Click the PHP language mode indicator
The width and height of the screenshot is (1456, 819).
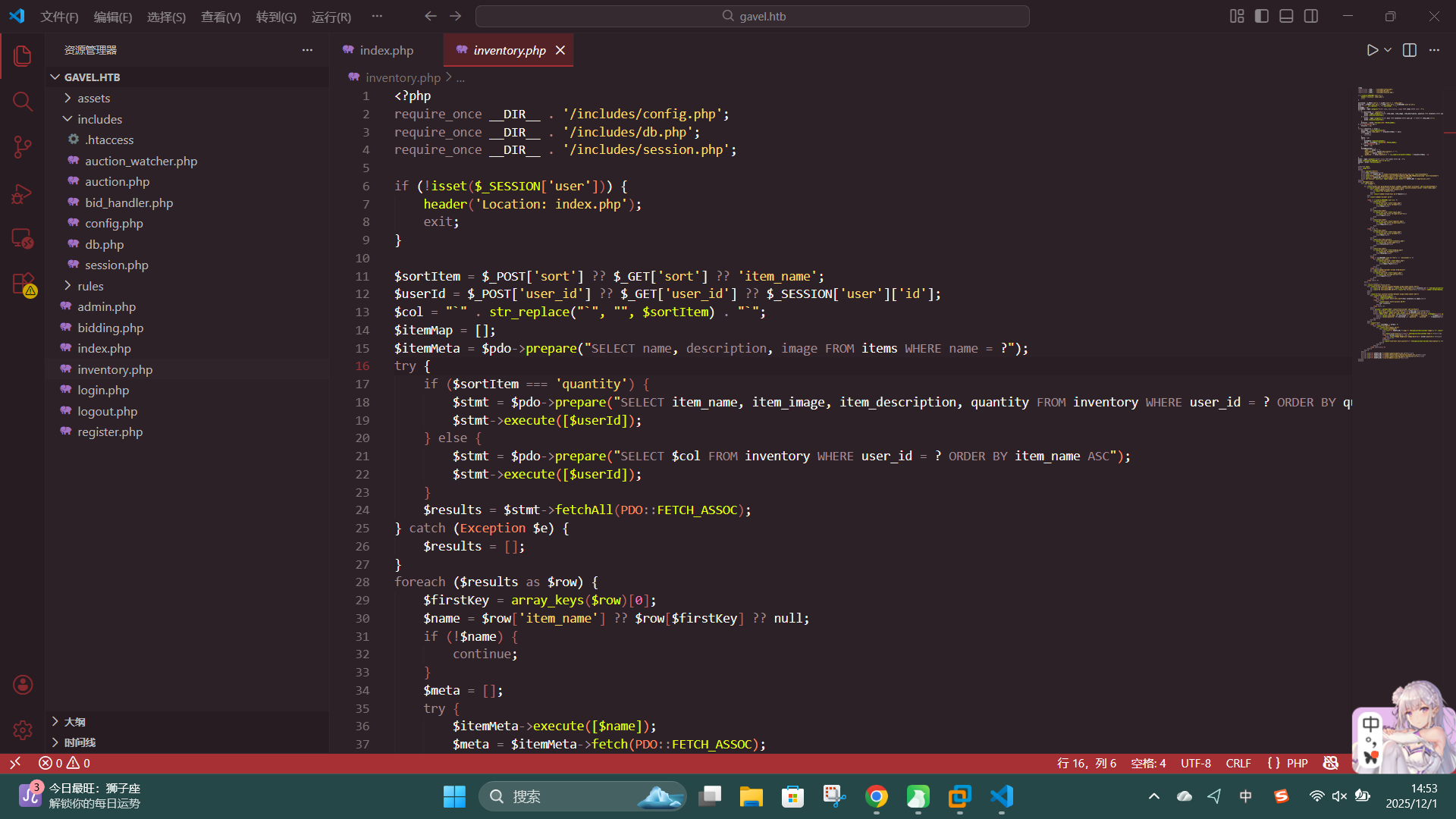pos(1297,764)
